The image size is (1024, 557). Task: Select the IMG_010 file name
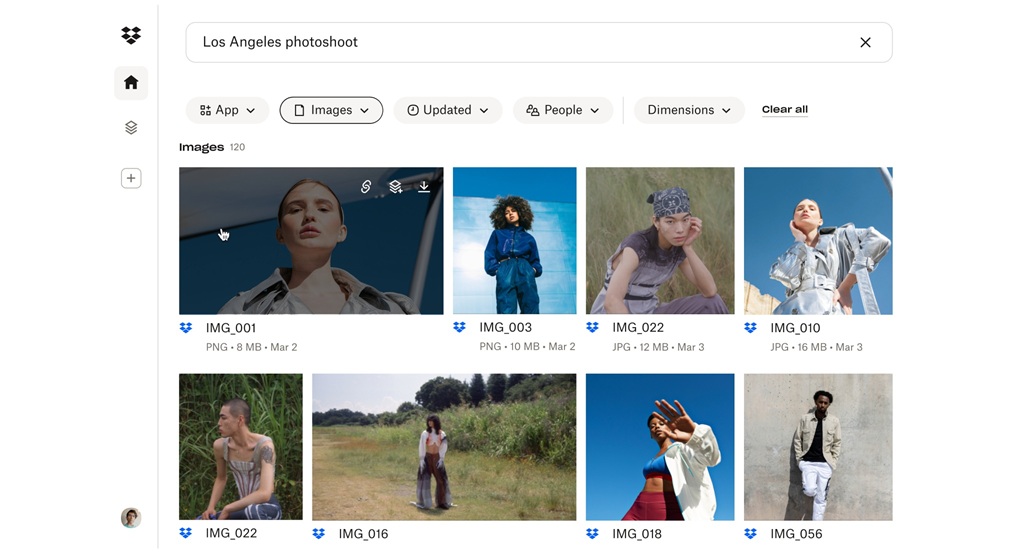coord(795,328)
